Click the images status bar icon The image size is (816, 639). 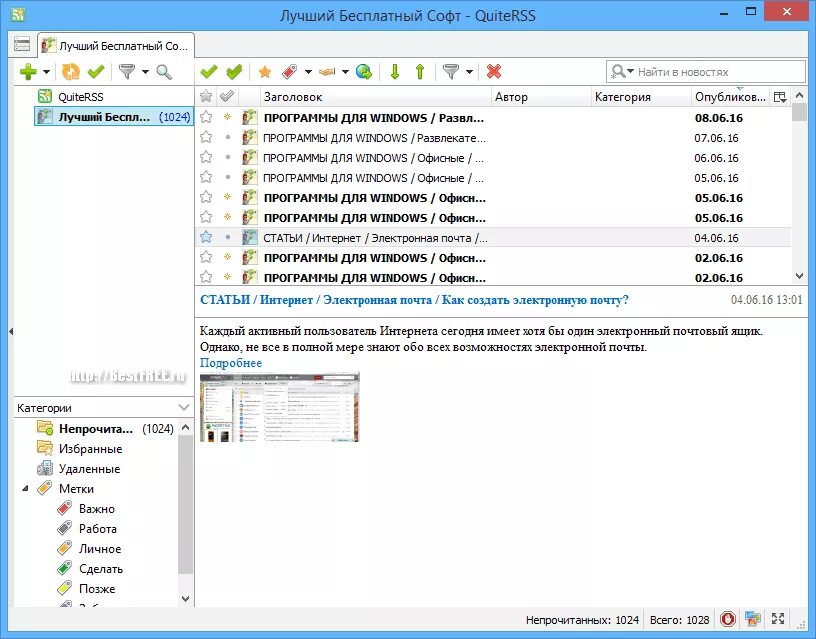tap(753, 619)
